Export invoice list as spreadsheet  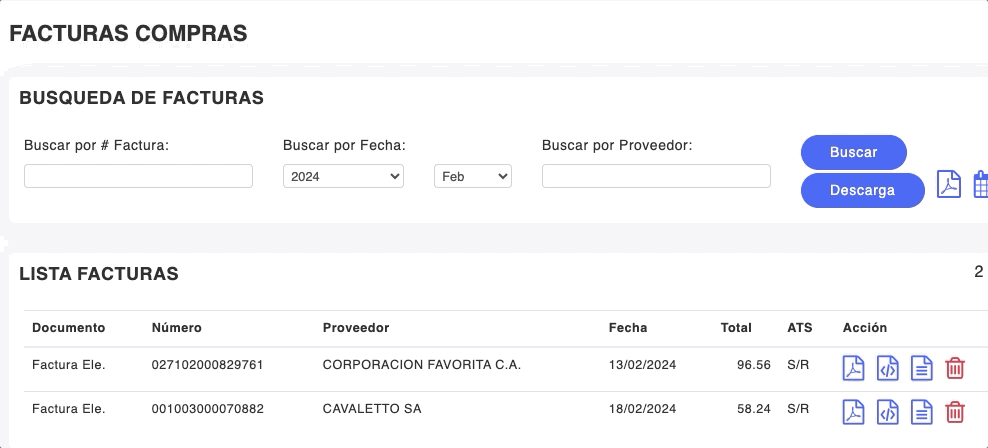click(981, 185)
